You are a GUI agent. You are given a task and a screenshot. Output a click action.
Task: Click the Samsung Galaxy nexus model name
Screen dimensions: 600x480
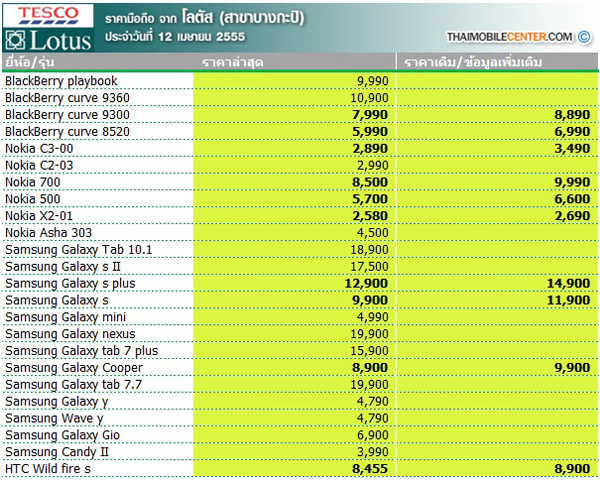pos(70,334)
